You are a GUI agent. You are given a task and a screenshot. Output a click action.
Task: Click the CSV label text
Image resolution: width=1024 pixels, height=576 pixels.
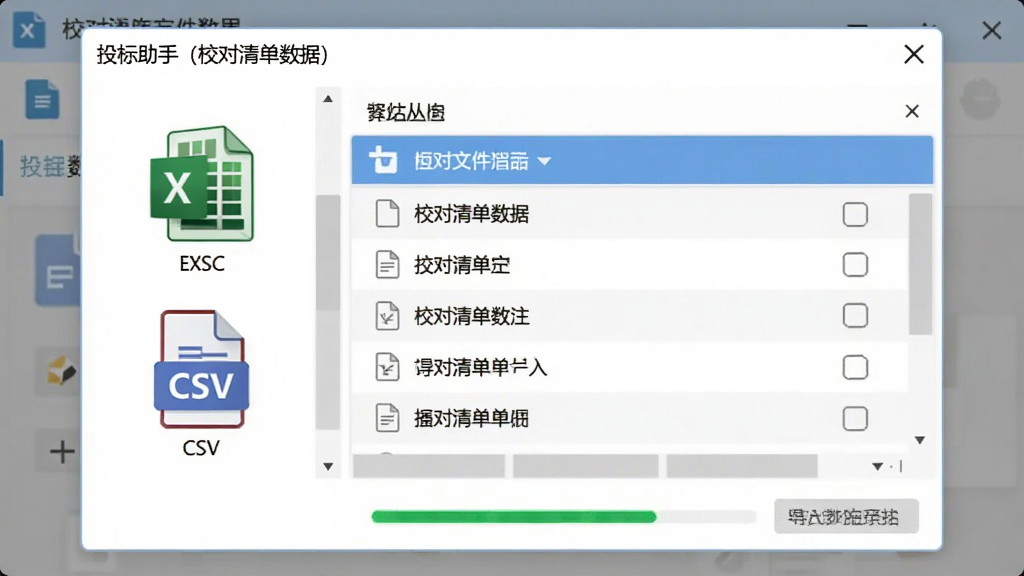pos(201,448)
